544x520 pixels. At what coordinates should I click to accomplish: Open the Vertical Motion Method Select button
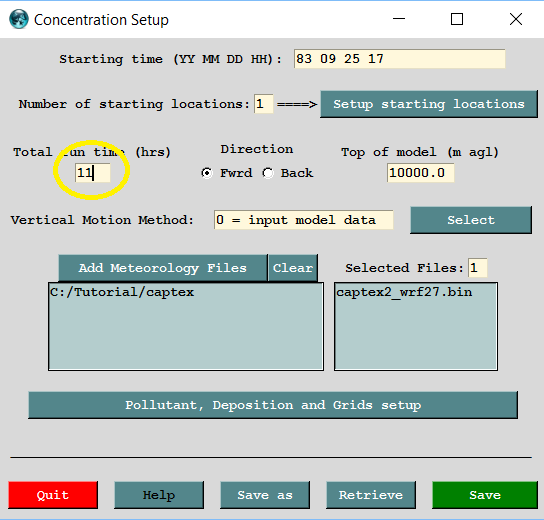[x=471, y=220]
